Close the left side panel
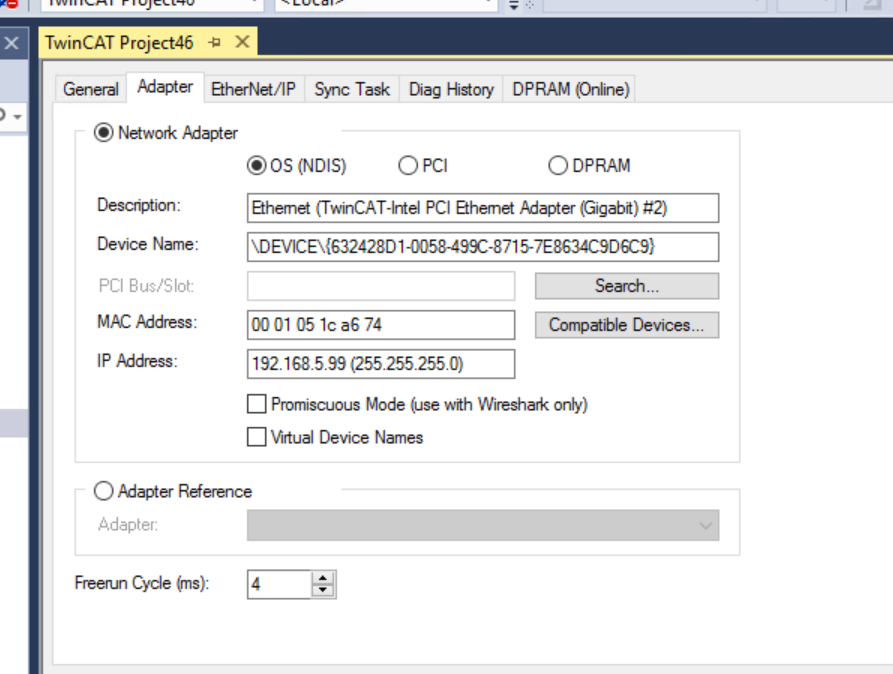The height and width of the screenshot is (674, 893). [x=11, y=43]
